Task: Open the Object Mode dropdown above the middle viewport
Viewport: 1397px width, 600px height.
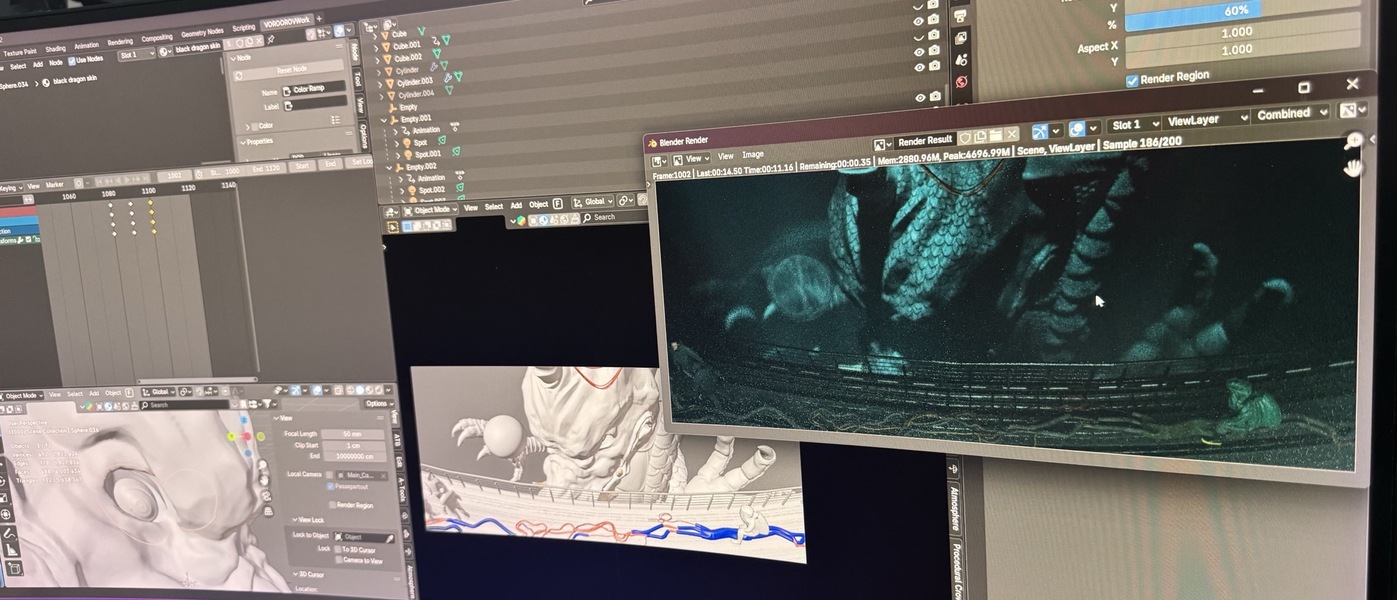Action: coord(429,210)
